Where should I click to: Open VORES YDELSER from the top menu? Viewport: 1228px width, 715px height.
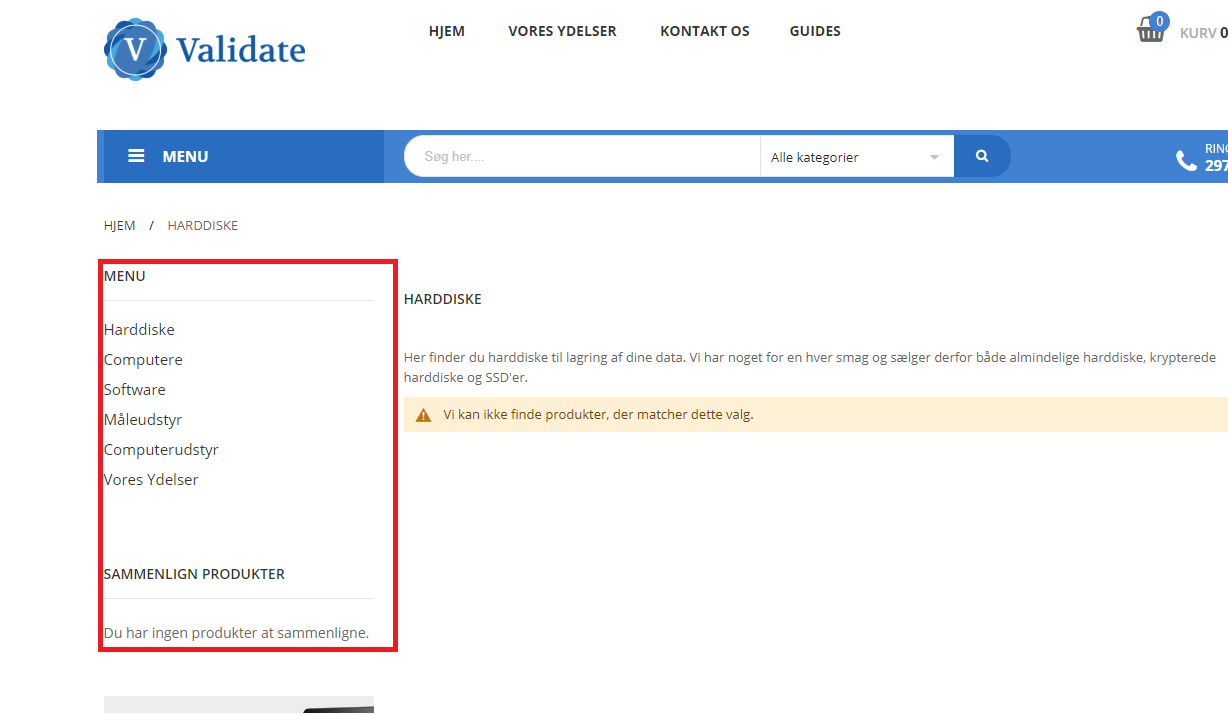tap(562, 31)
